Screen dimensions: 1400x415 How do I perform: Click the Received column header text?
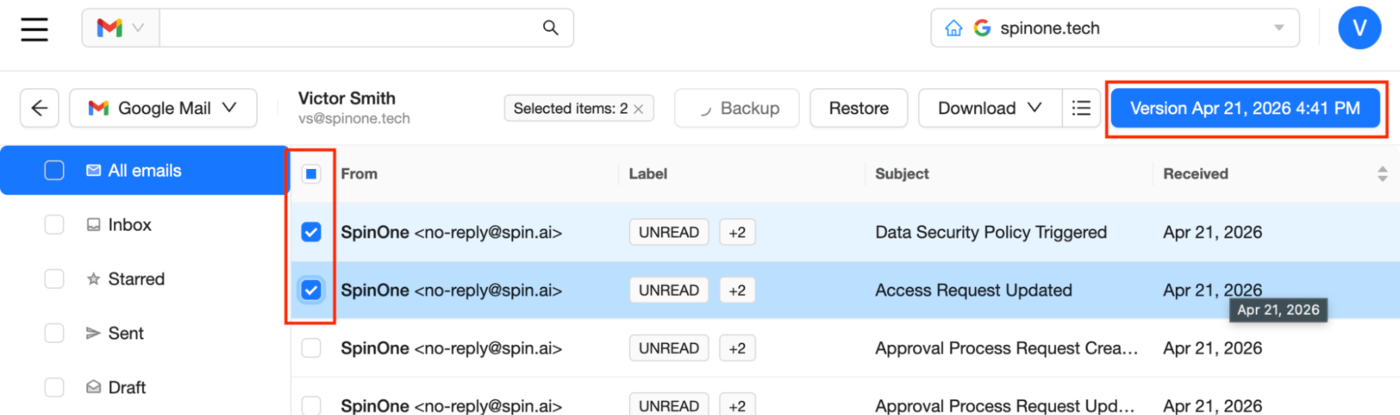coord(1196,174)
